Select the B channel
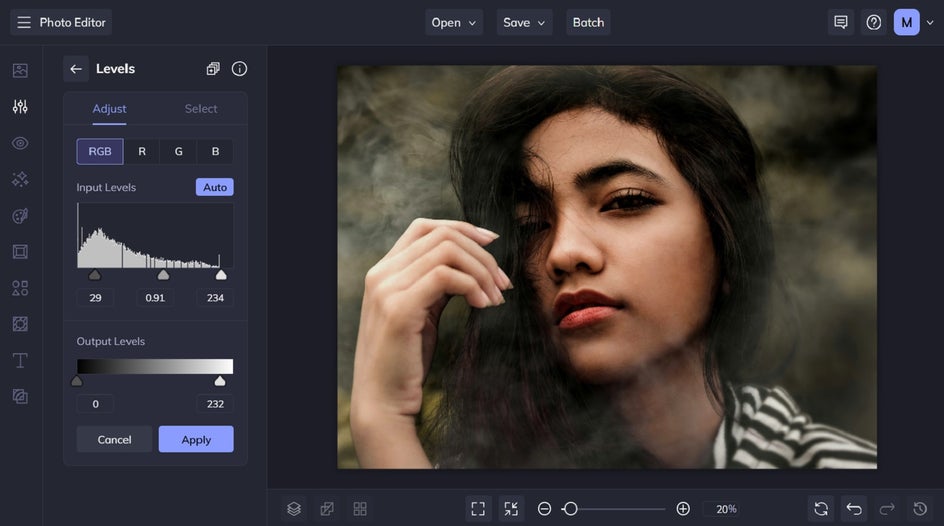944x526 pixels. 216,152
